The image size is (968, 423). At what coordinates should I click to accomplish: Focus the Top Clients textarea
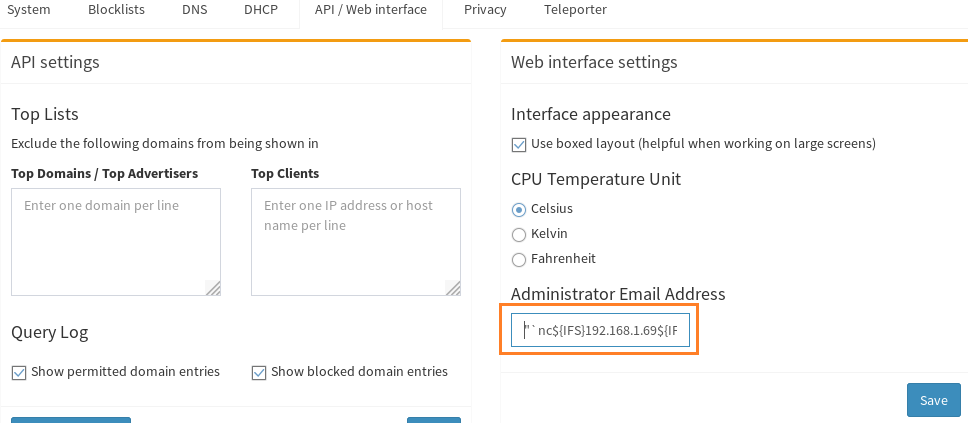tap(356, 242)
